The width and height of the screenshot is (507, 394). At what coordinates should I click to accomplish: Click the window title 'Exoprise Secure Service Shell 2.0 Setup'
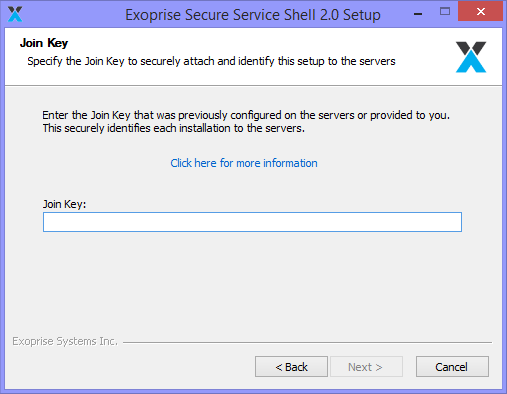pyautogui.click(x=253, y=15)
